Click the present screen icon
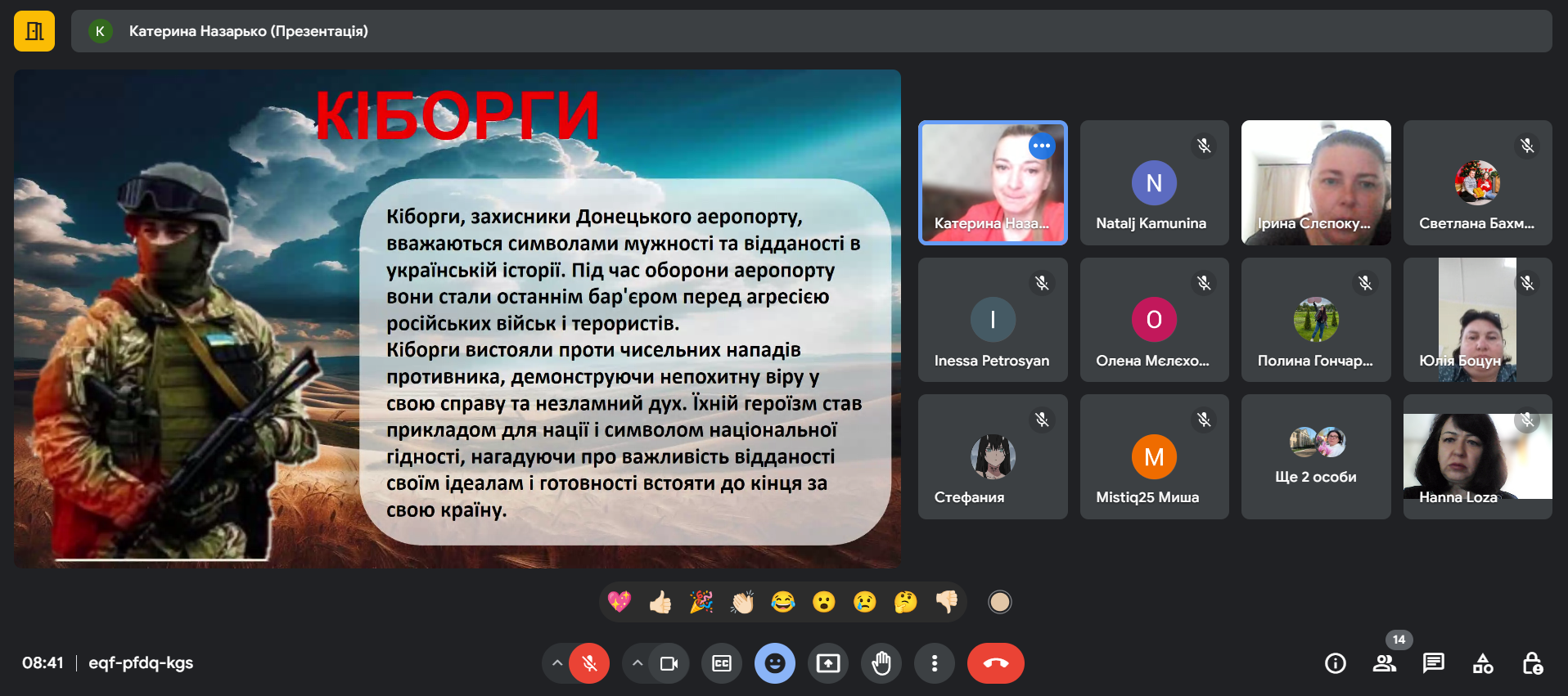Screen dimensions: 1568x696 coord(827,663)
